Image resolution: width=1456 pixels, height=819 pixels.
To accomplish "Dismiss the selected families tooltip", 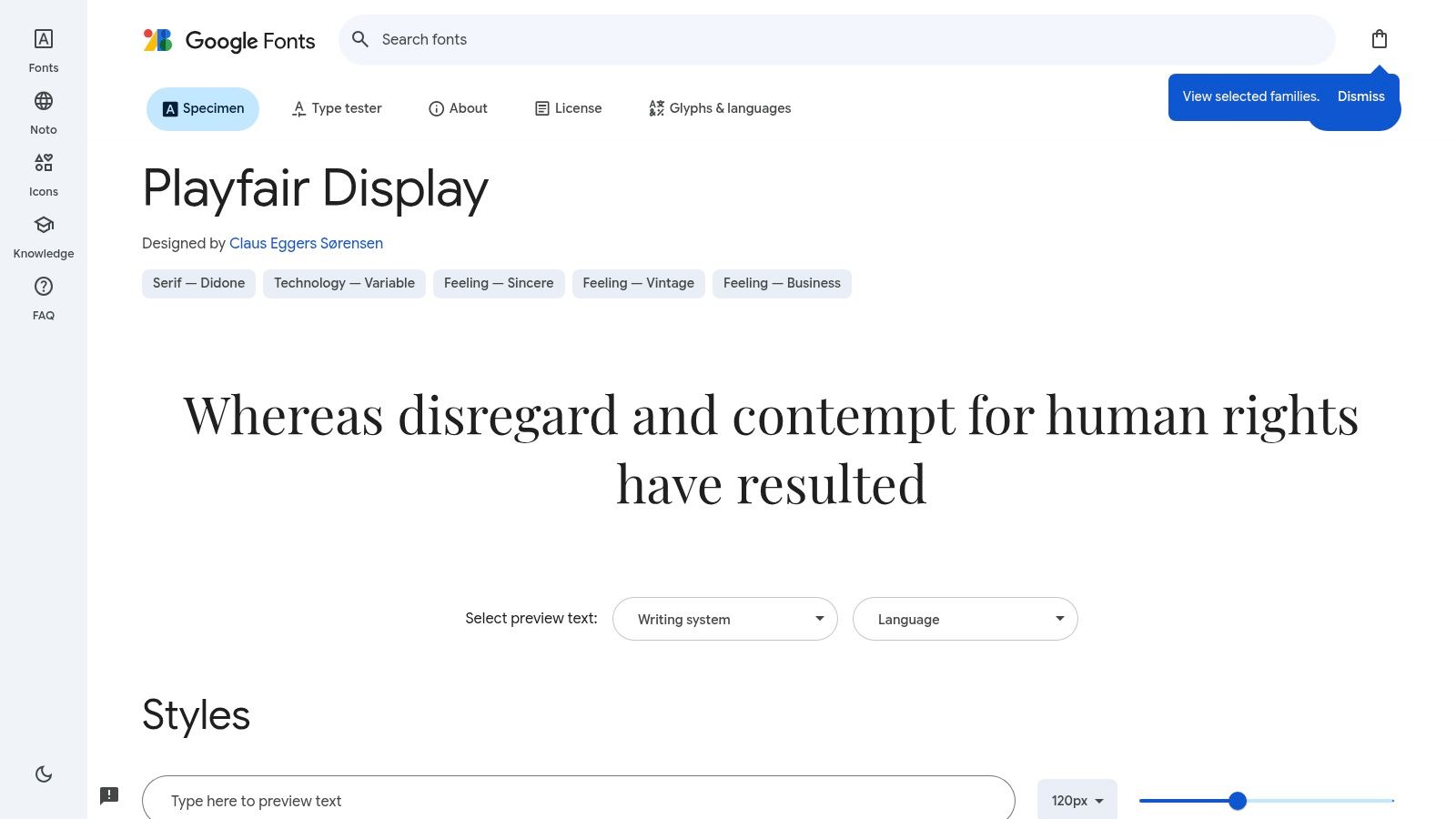I will (1361, 96).
